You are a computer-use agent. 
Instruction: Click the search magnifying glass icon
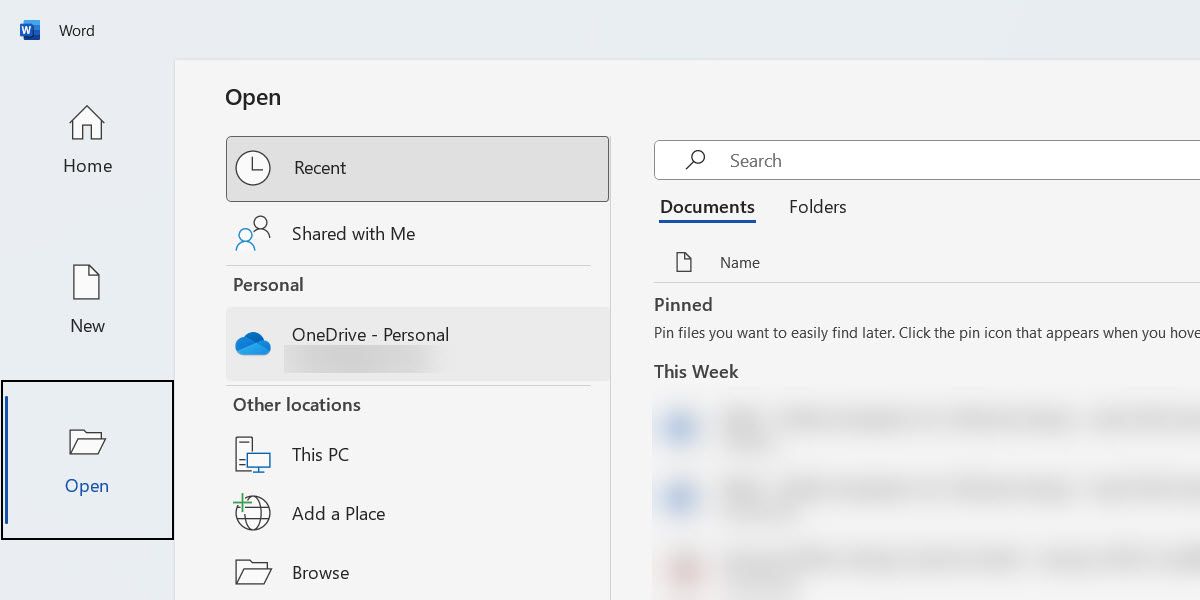pyautogui.click(x=695, y=160)
